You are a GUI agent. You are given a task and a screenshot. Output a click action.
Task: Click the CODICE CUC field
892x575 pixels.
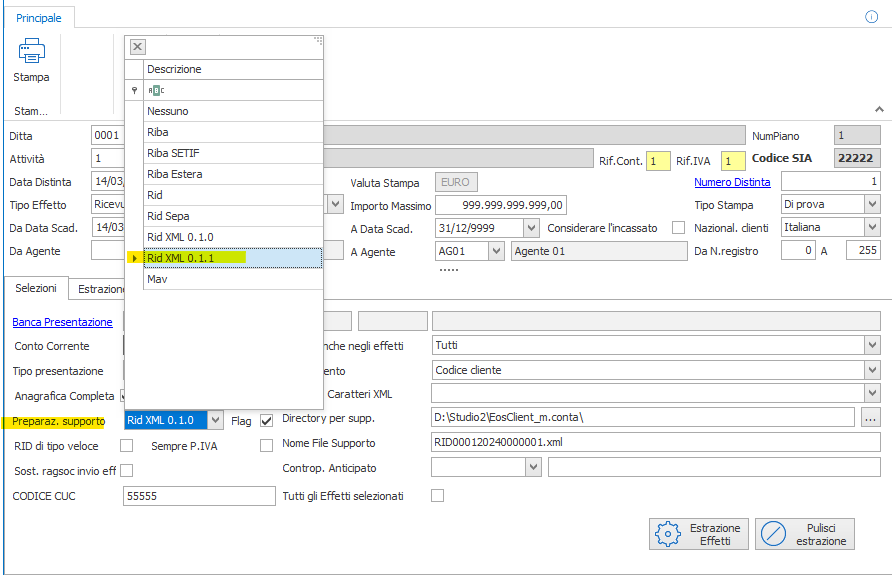tap(199, 496)
